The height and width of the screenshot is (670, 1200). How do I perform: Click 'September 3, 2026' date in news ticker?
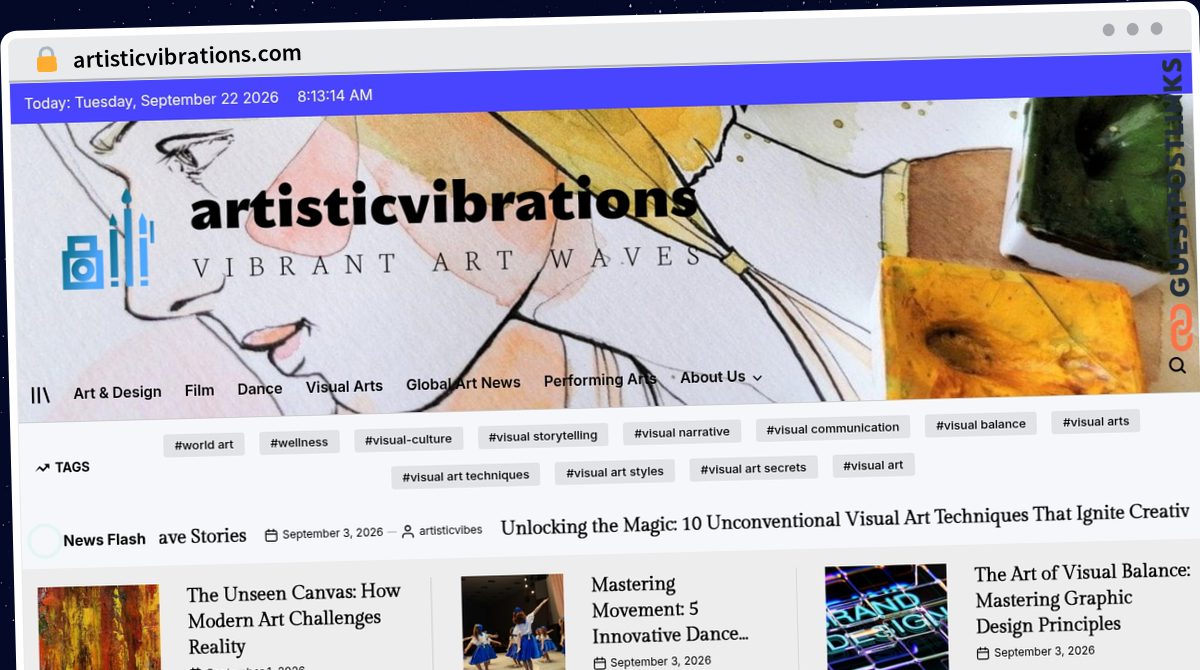333,533
